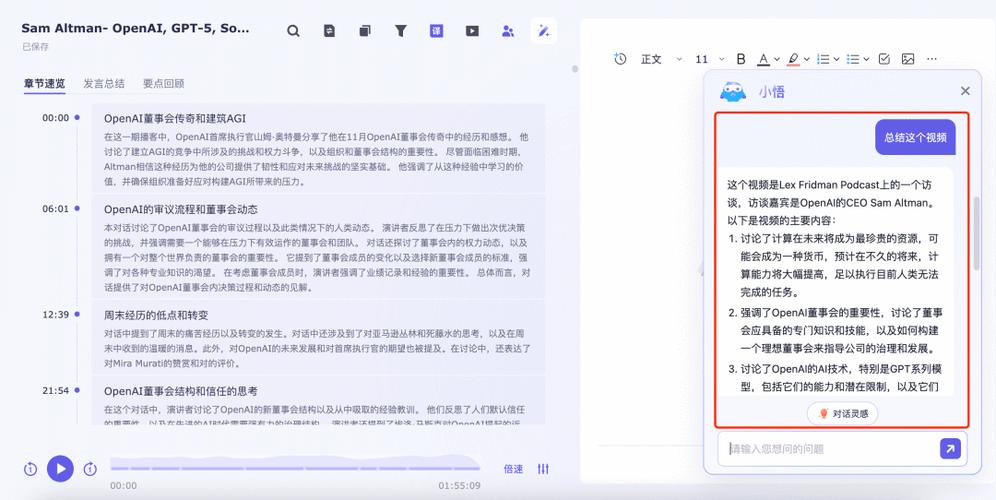Toggle bold formatting in editor toolbar
996x500 pixels.
(741, 59)
